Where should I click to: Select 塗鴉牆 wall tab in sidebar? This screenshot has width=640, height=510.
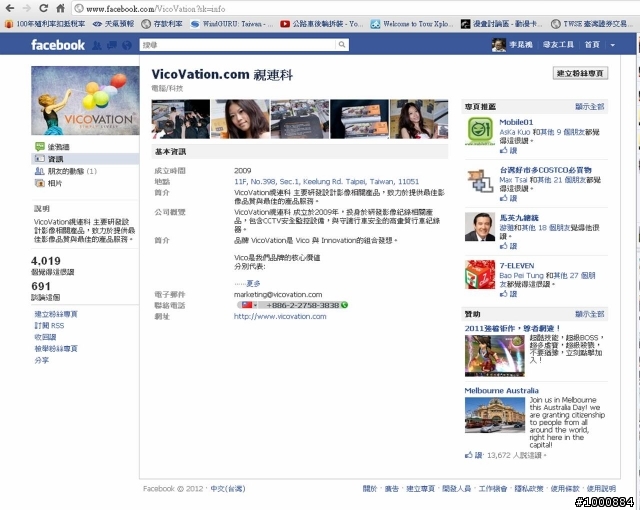[85, 146]
